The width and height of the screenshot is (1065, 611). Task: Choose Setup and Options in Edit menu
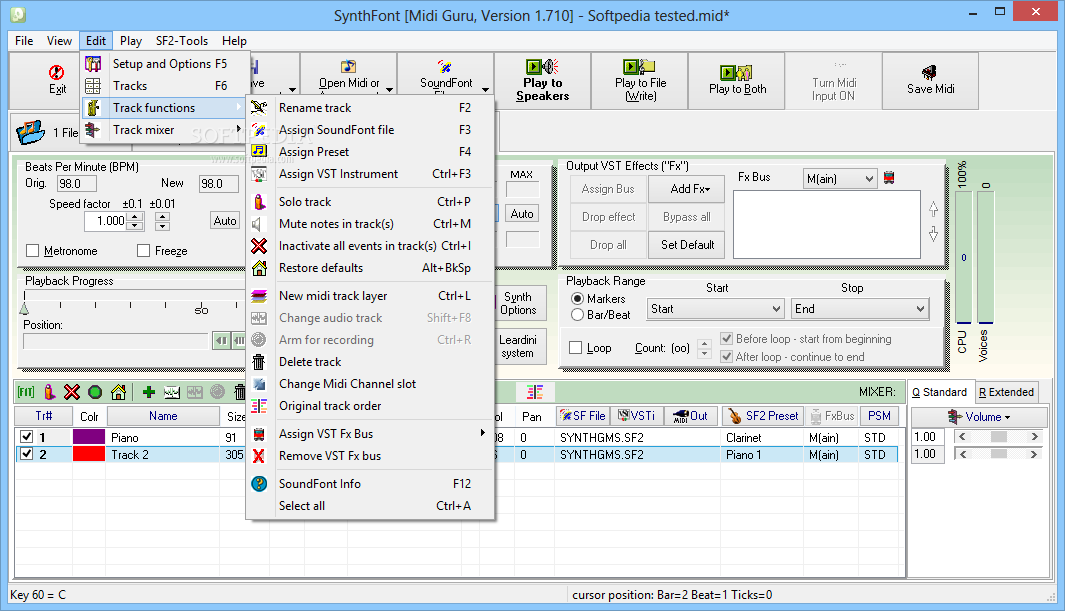pyautogui.click(x=164, y=64)
